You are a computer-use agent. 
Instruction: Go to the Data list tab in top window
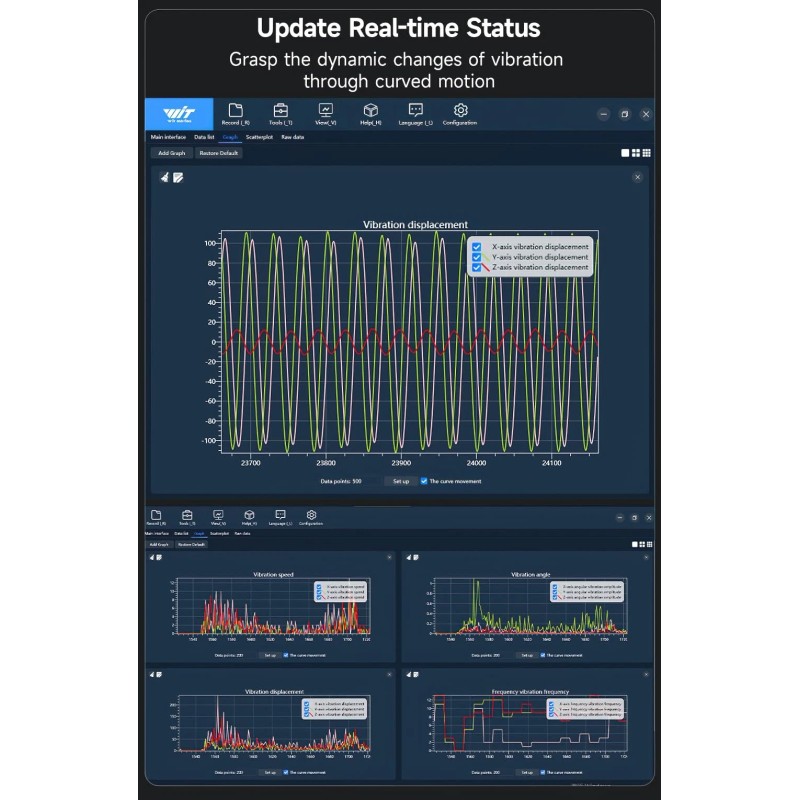(x=204, y=137)
